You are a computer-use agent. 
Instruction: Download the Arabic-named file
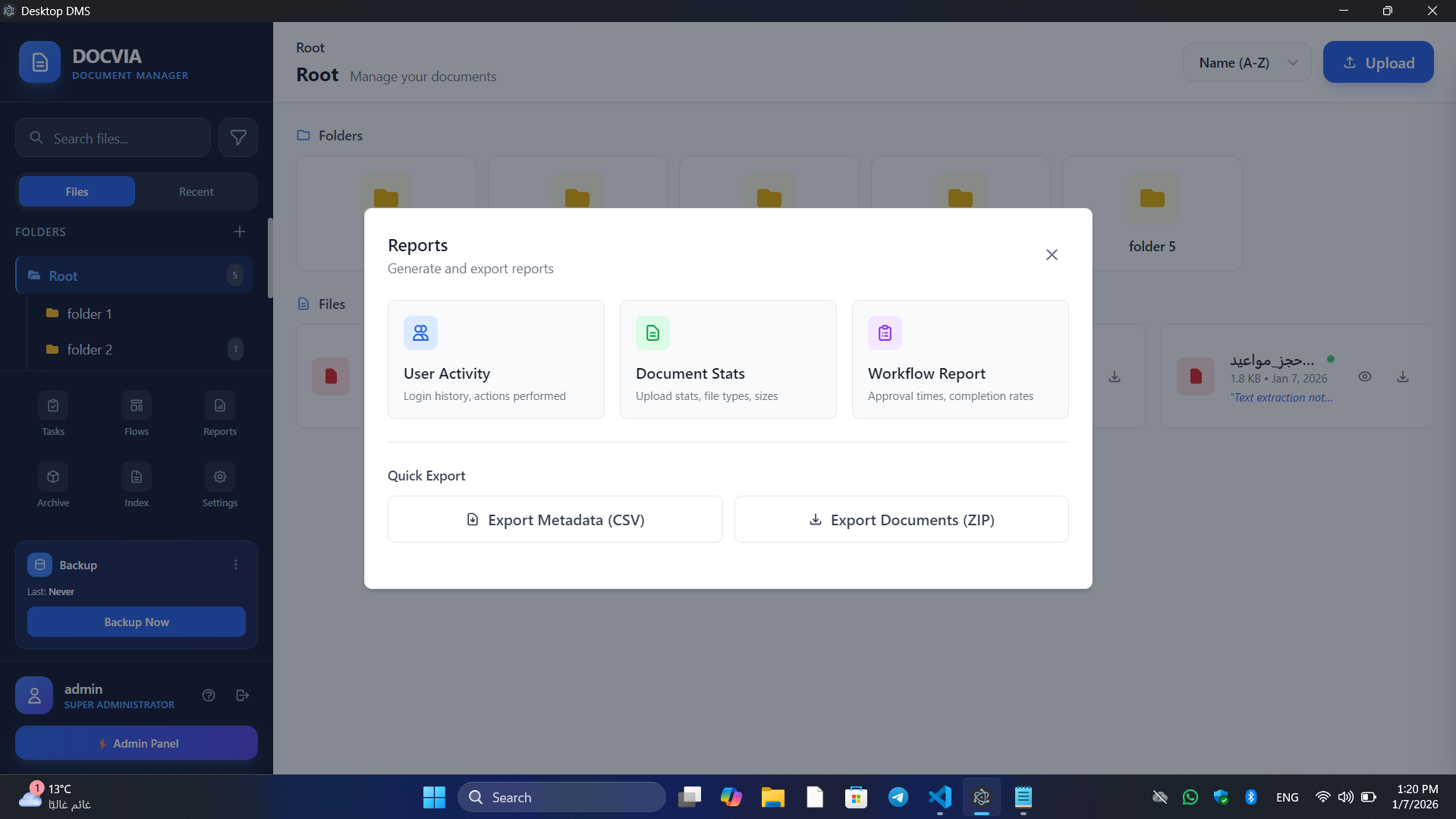point(1403,376)
